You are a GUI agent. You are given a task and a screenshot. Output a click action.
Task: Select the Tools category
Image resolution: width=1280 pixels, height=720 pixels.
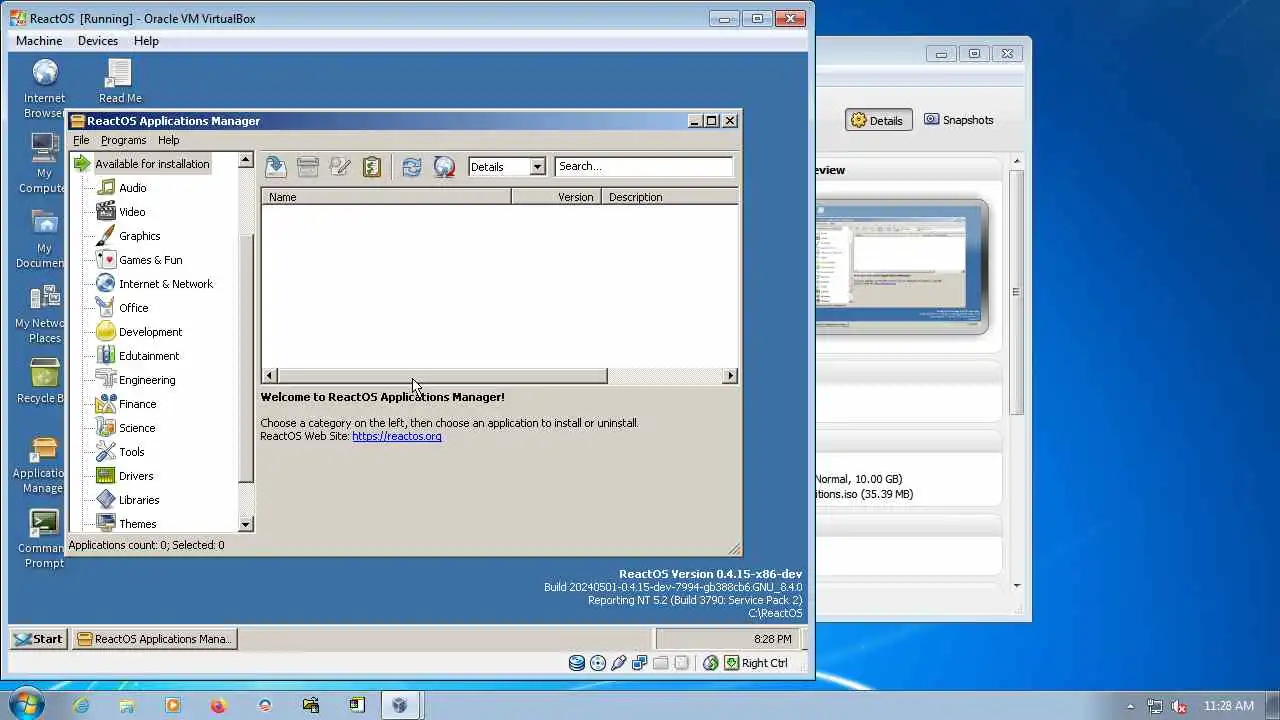[x=131, y=452]
